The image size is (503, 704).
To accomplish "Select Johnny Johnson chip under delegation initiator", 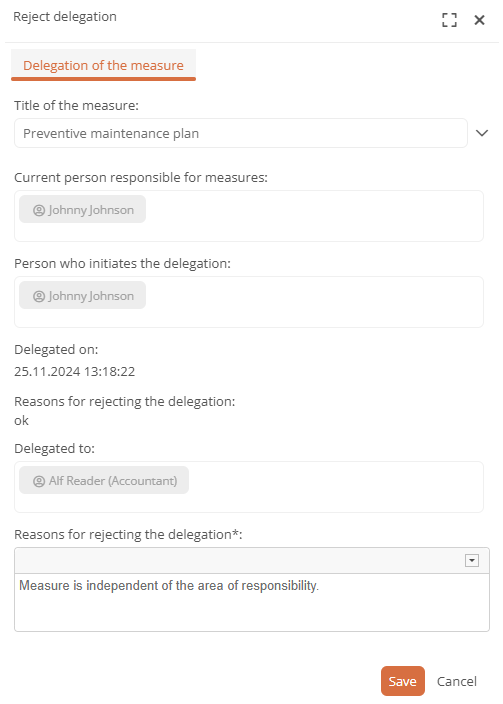I will click(83, 295).
